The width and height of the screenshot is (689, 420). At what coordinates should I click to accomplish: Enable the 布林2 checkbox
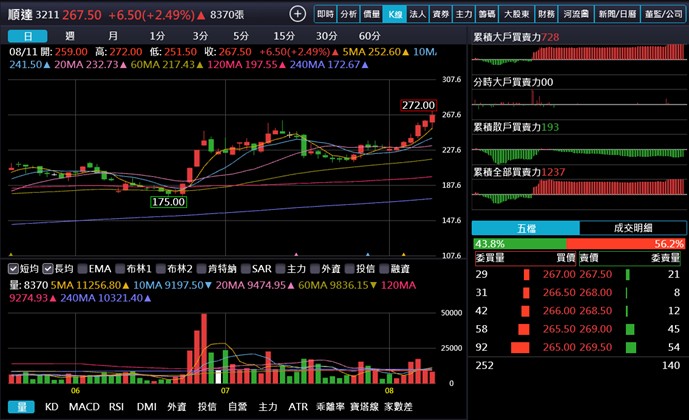(161, 268)
